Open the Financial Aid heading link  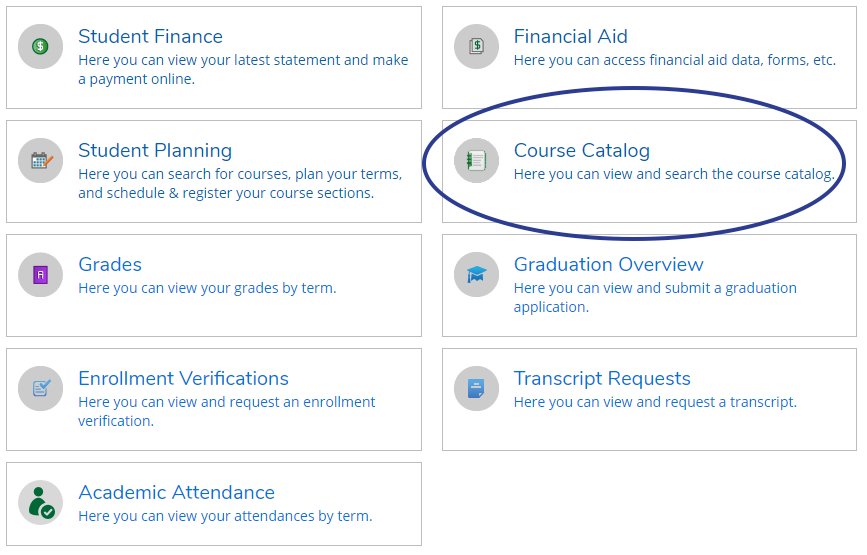click(570, 37)
